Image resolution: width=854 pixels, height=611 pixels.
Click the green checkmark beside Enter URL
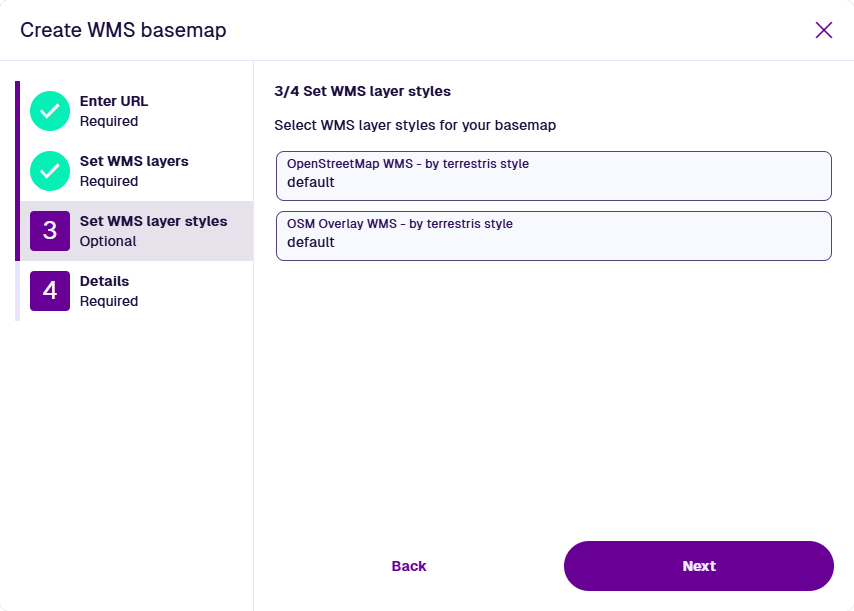coord(50,111)
